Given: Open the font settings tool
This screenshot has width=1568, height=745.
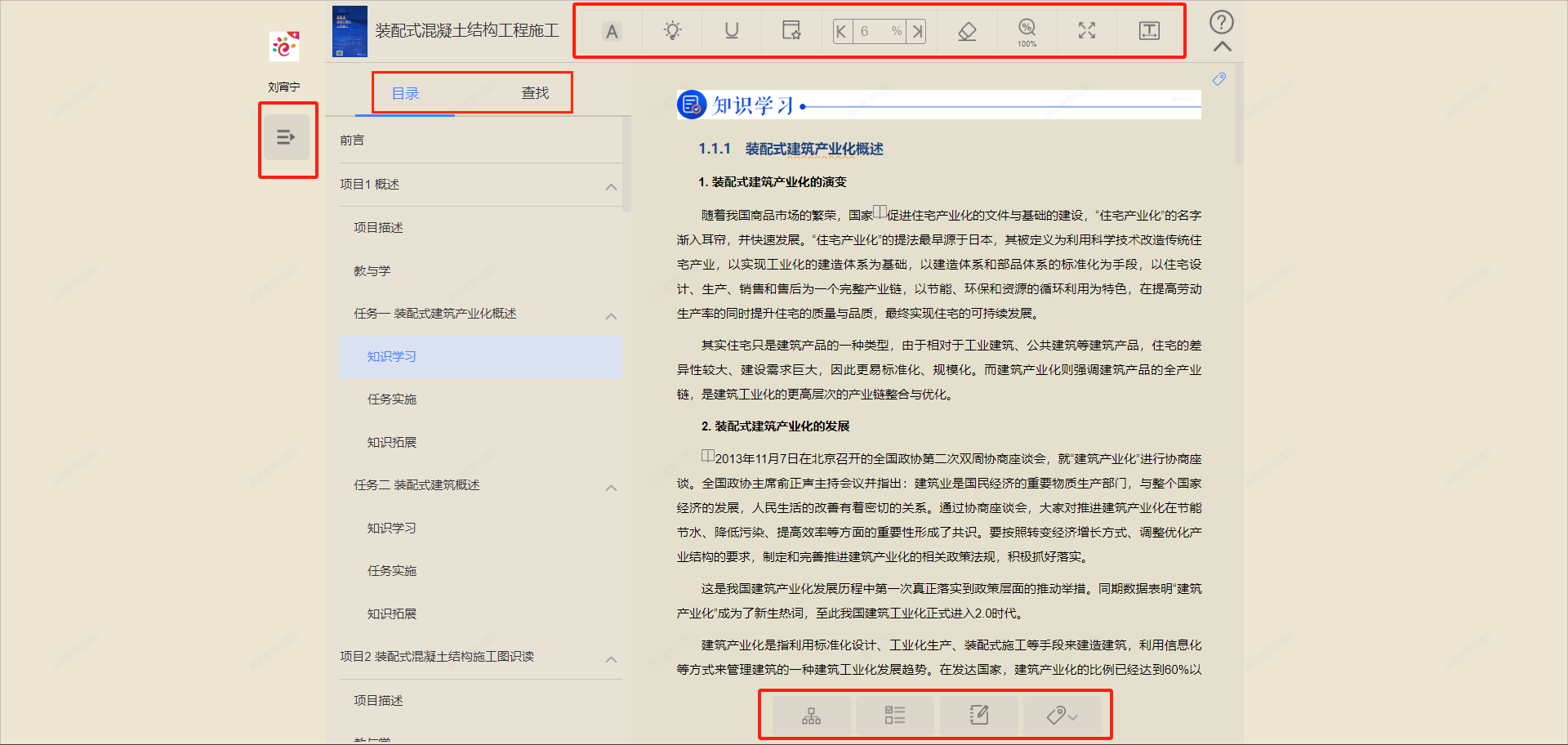Looking at the screenshot, I should point(611,31).
